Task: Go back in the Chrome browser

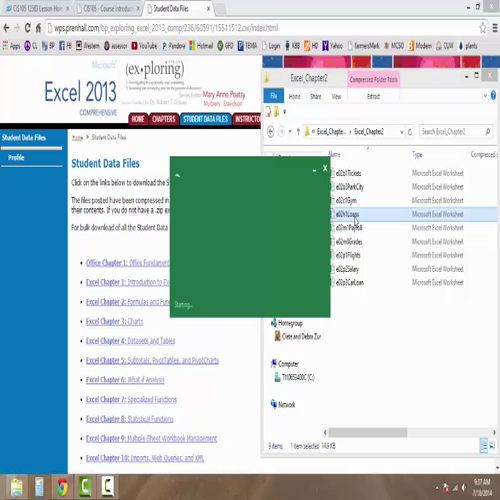Action: pyautogui.click(x=6, y=28)
